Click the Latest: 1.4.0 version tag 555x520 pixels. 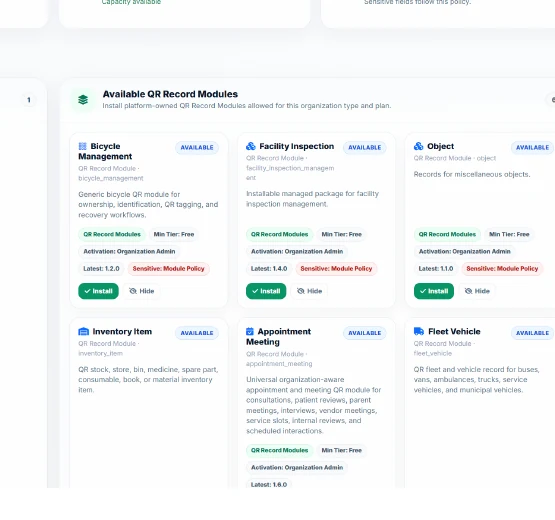tap(269, 269)
